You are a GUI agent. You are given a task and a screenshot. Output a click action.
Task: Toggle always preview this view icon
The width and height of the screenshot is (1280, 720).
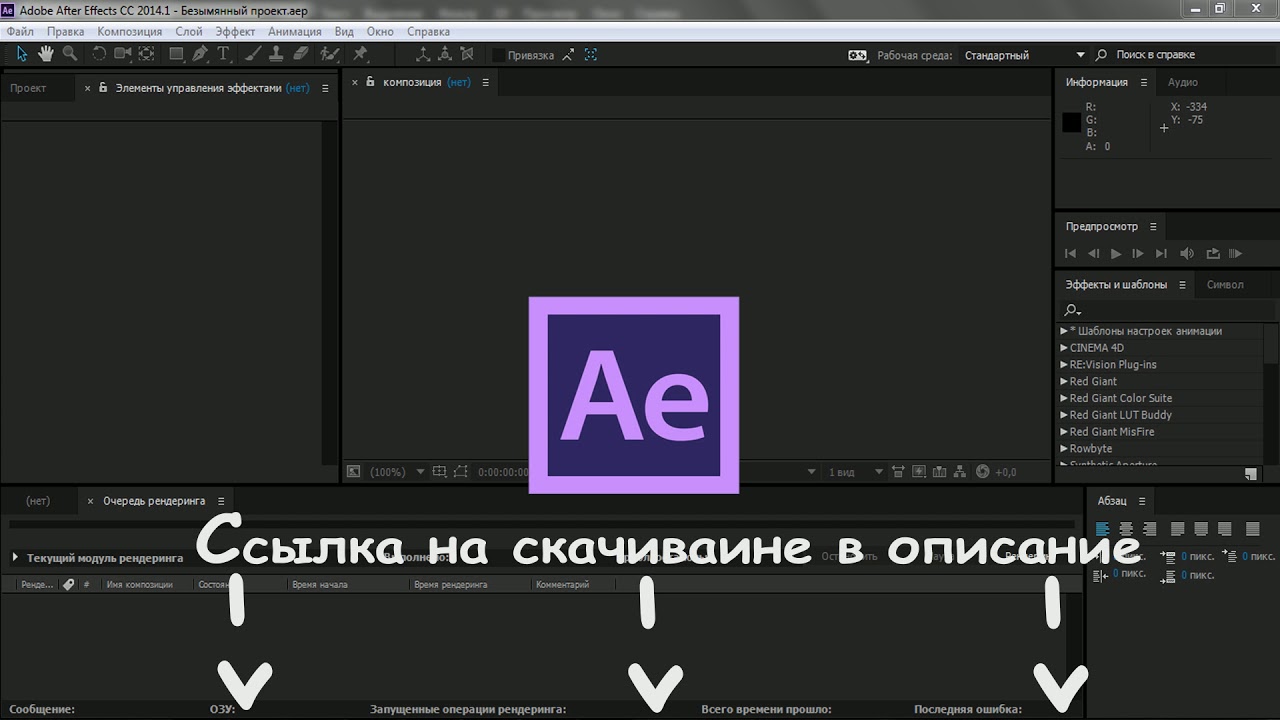(354, 471)
